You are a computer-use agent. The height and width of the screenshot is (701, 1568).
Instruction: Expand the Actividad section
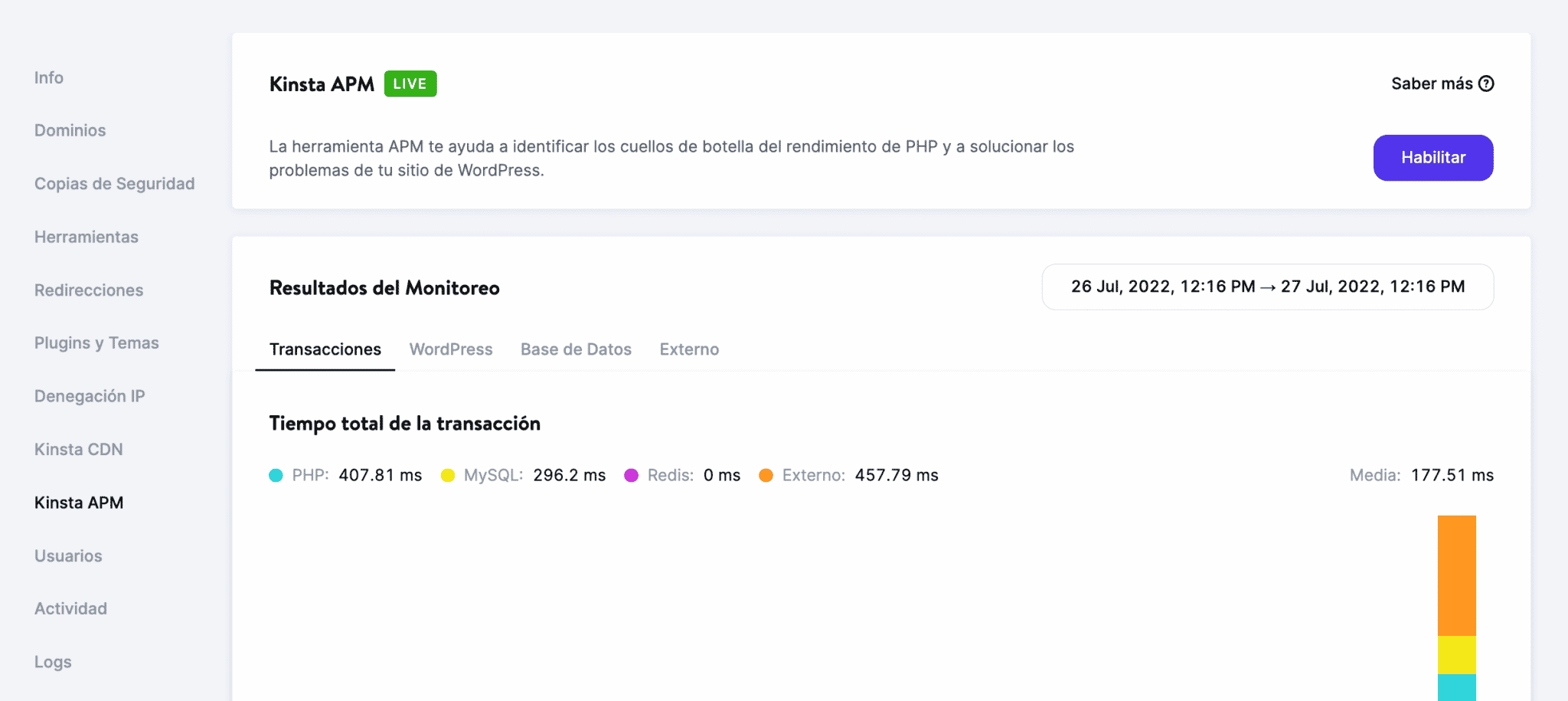[x=70, y=608]
